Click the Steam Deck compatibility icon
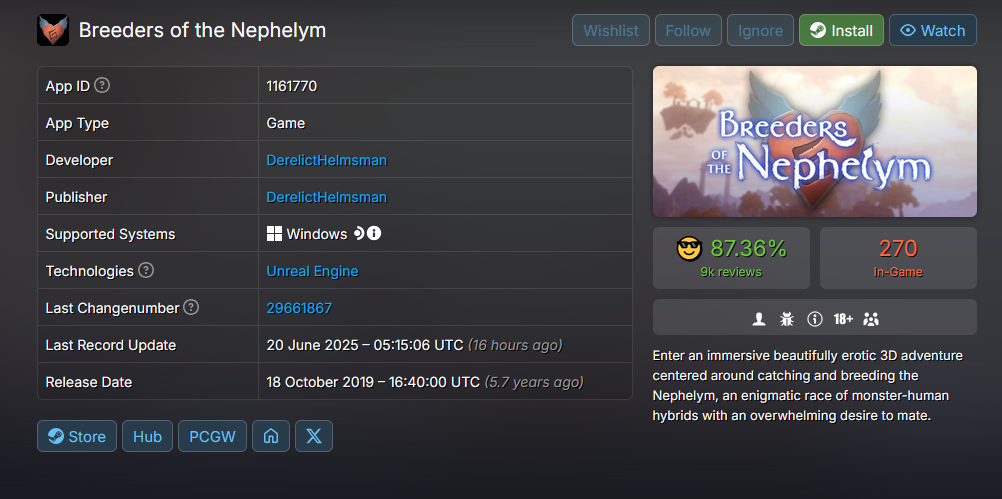This screenshot has height=499, width=1002. click(x=358, y=233)
